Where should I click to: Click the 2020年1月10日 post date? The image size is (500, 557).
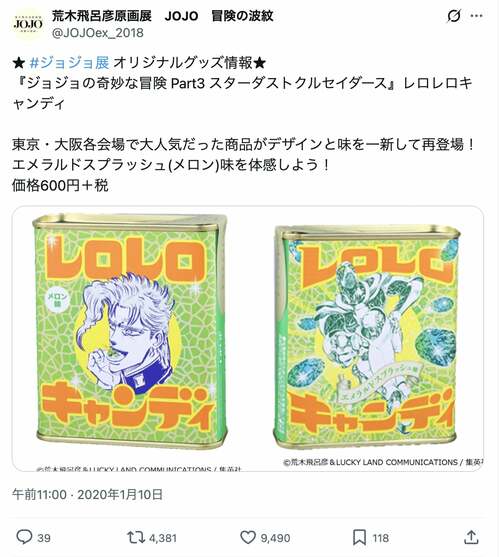tap(120, 494)
